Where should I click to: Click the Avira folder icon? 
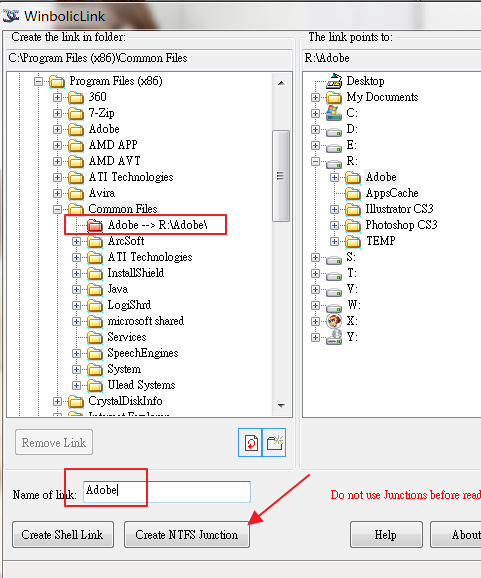coord(76,193)
